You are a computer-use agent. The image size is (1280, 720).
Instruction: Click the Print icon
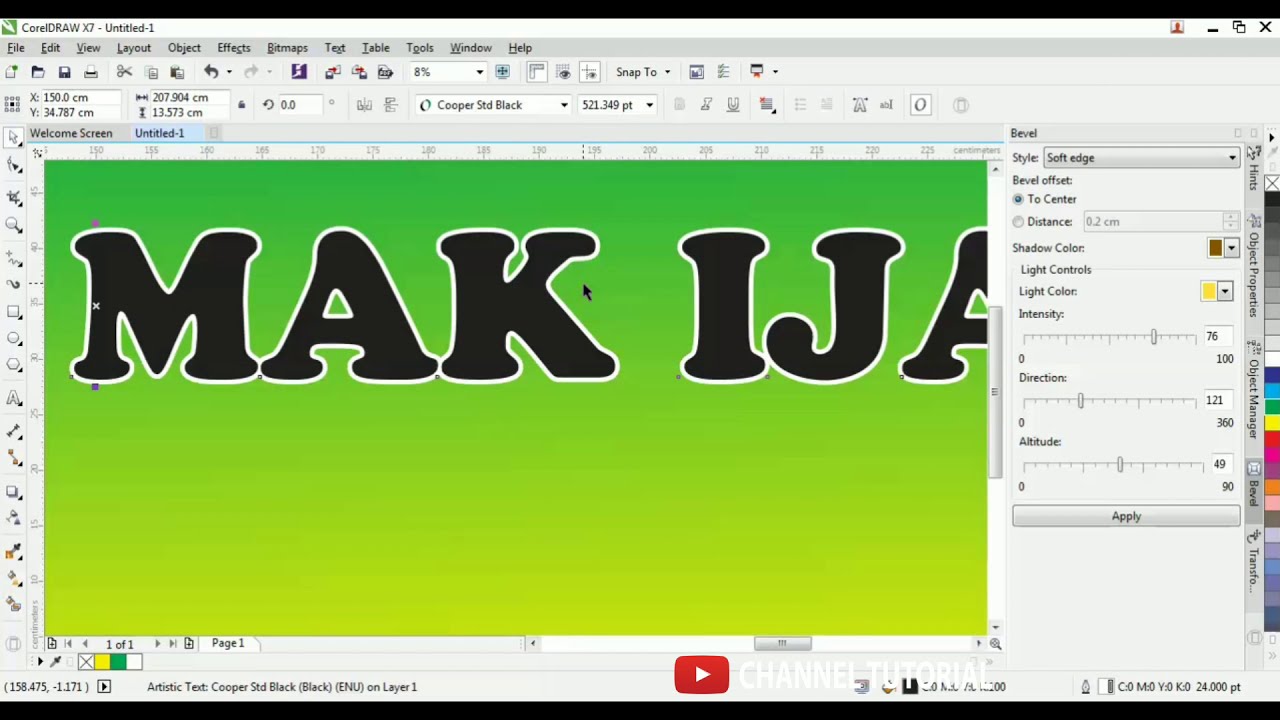click(91, 72)
